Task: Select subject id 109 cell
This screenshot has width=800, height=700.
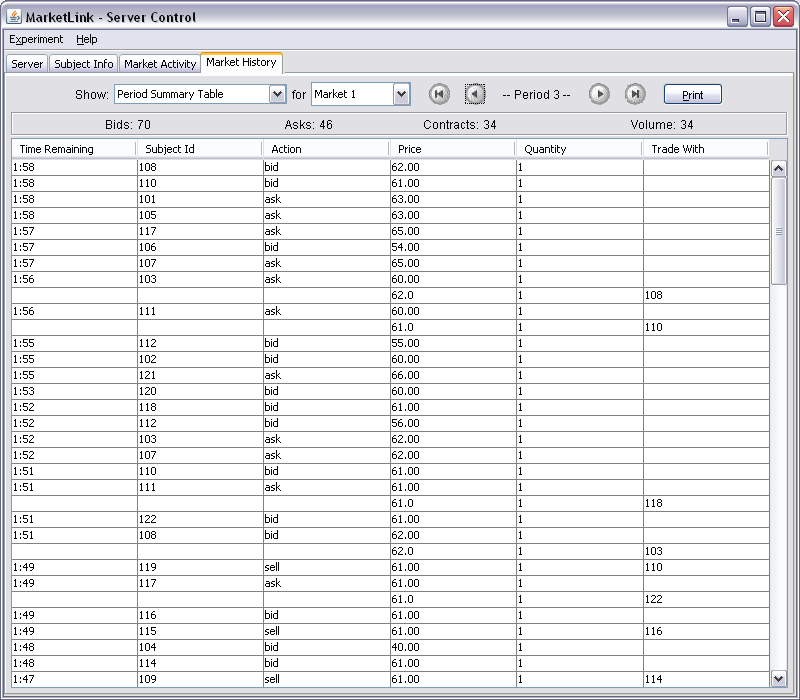Action: click(201, 679)
